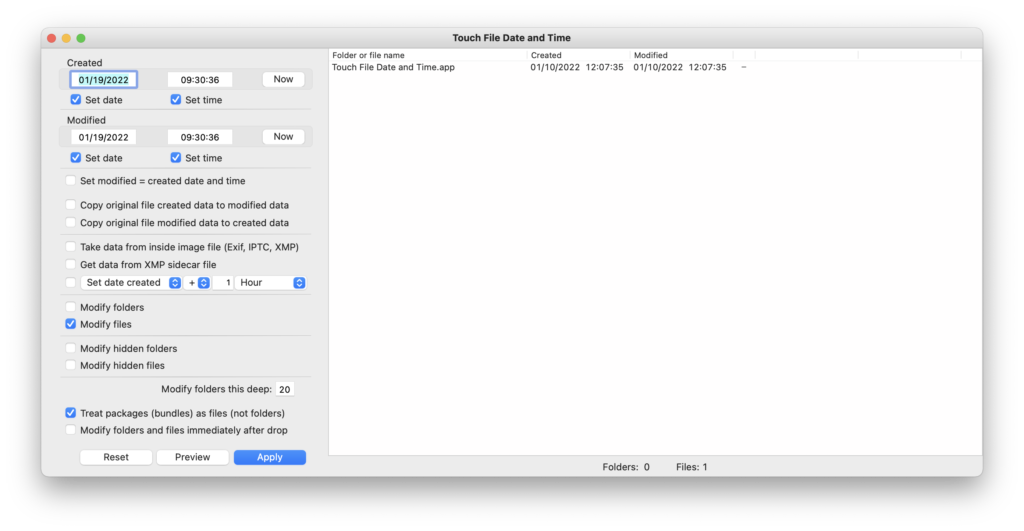Screen dimensions: 1024x531
Task: Click the Folders: 0 status text
Action: point(626,467)
